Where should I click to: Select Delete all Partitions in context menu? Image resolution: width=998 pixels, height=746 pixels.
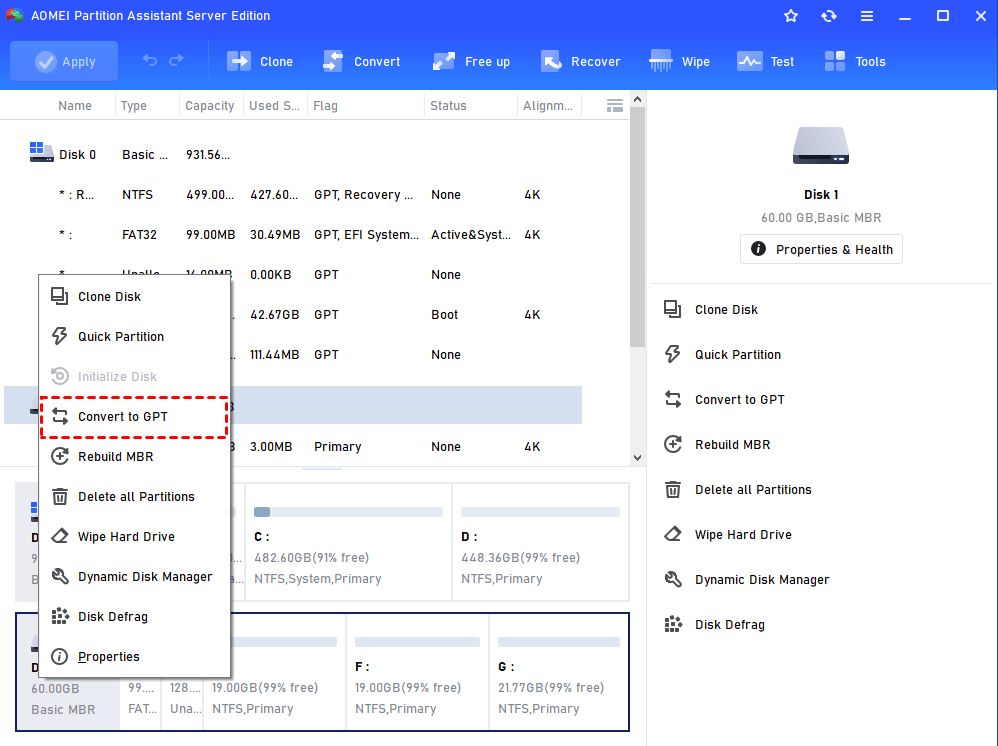134,497
